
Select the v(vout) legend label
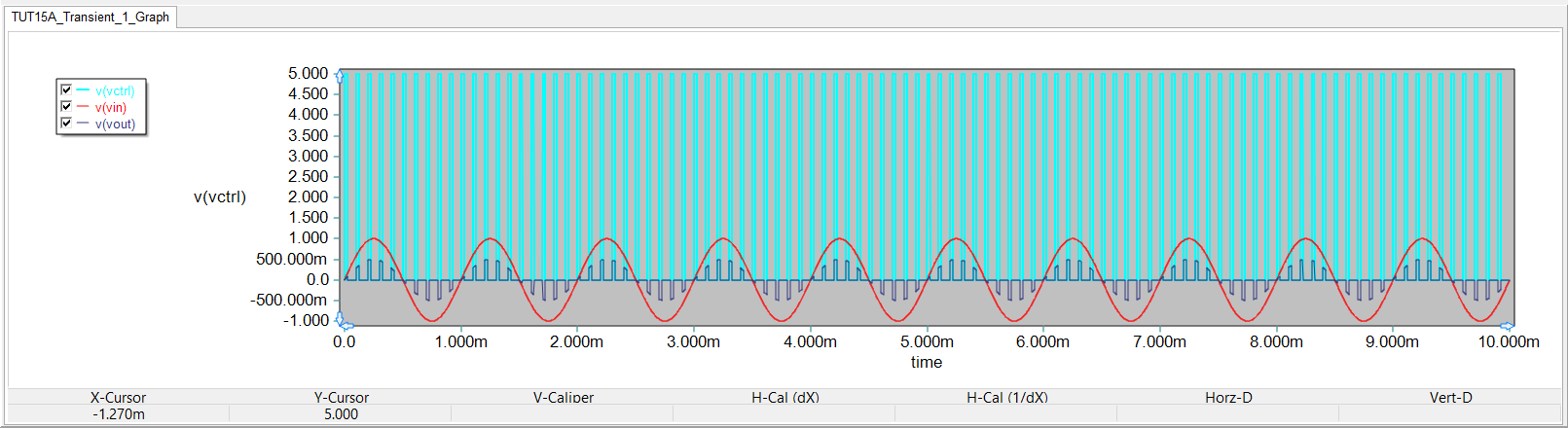coord(115,124)
